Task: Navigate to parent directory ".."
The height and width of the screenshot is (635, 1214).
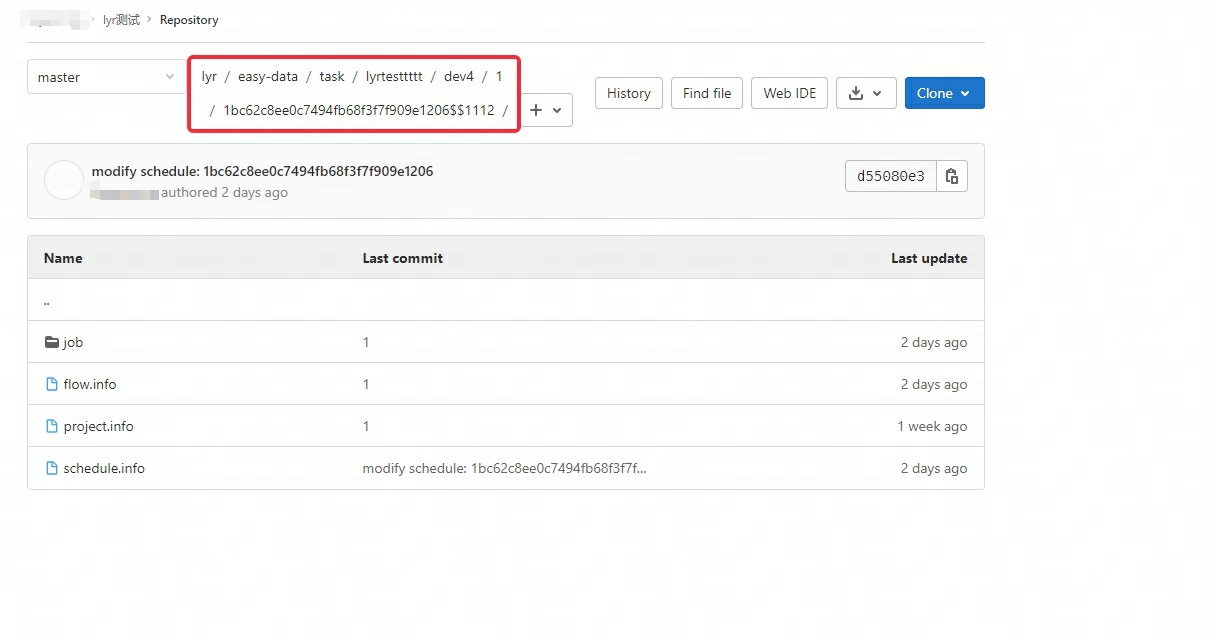Action: [47, 300]
